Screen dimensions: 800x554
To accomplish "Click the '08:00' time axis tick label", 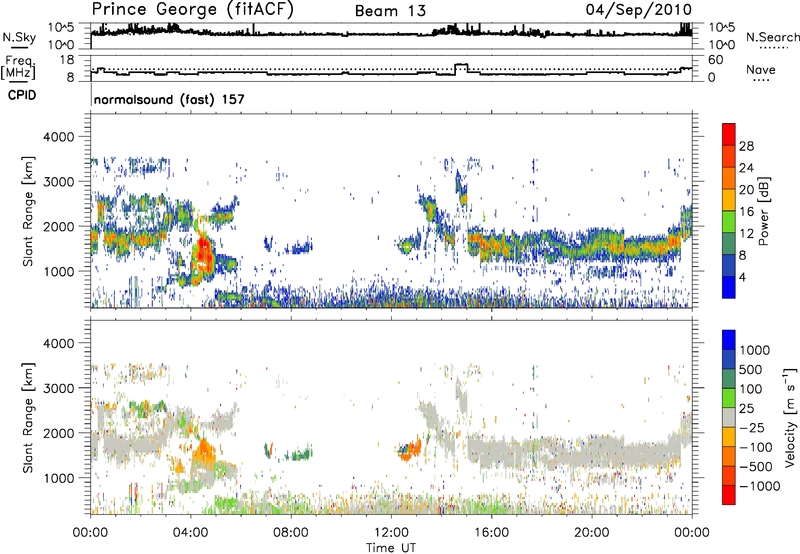I will pos(291,533).
